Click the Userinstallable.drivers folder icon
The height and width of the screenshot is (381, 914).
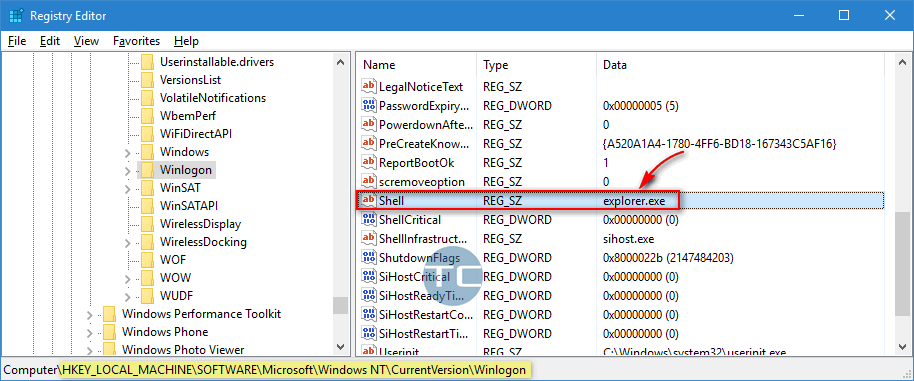coord(148,62)
